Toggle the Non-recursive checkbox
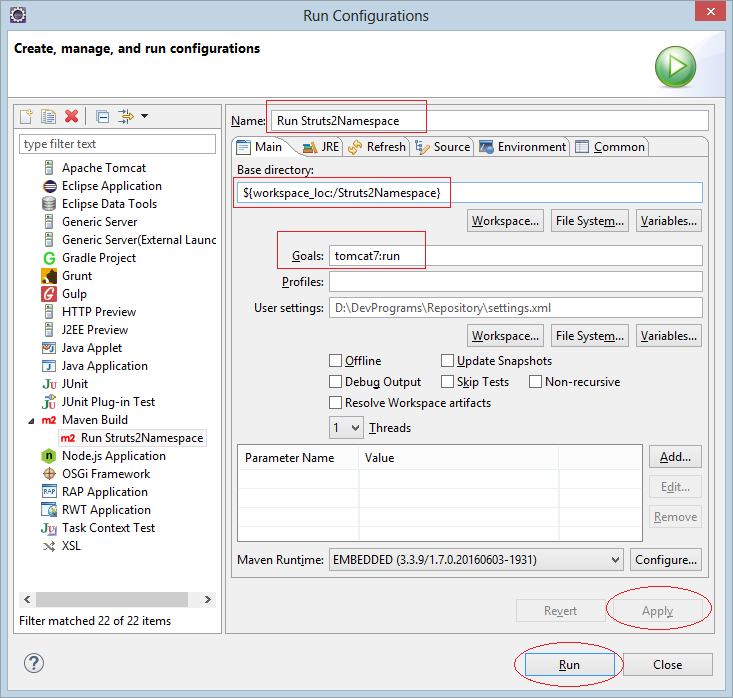 [535, 382]
